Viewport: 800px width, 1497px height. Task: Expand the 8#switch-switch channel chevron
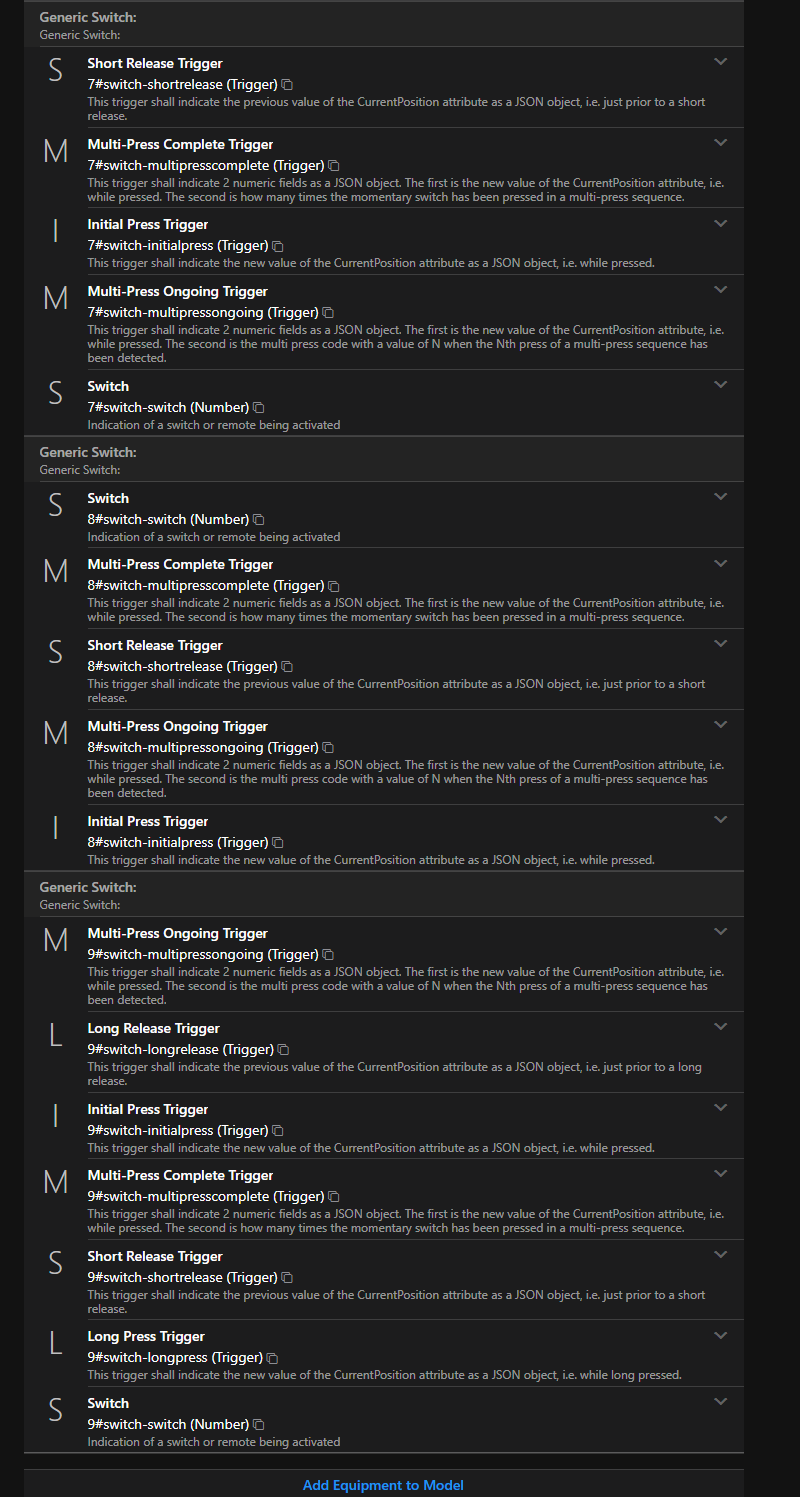pos(720,497)
